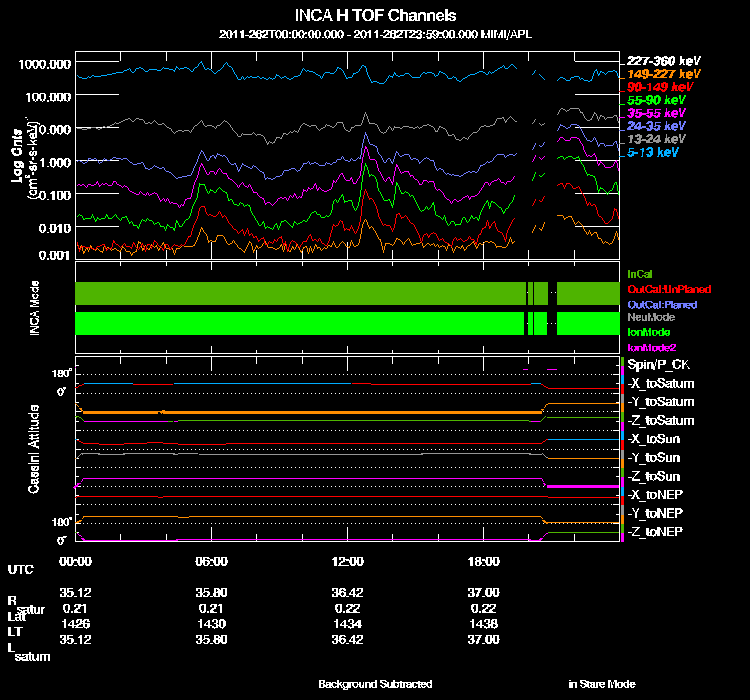Click the Background Subtracted footer text
The image size is (750, 700).
click(375, 684)
